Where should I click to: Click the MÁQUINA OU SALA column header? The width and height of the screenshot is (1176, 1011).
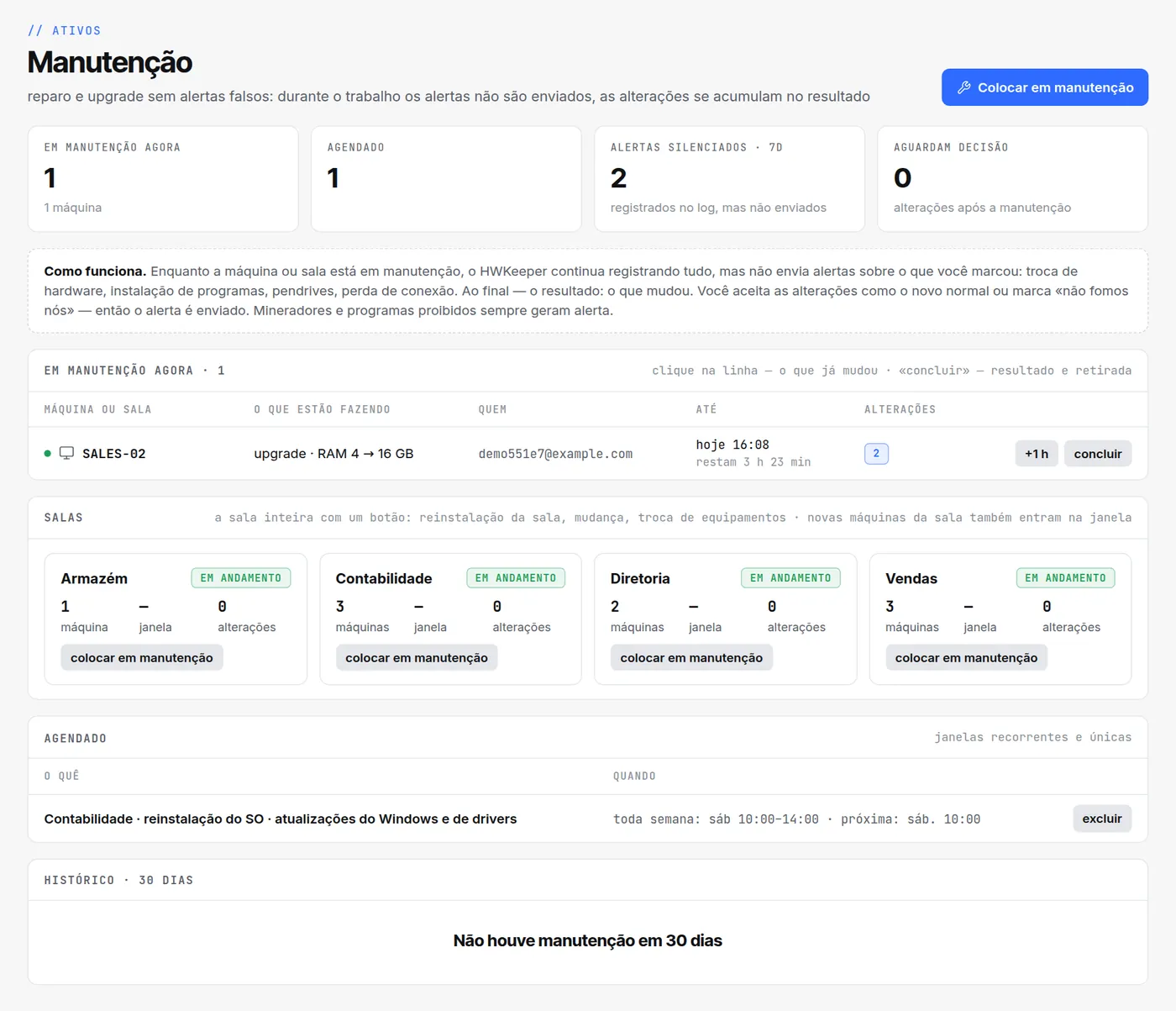click(97, 409)
